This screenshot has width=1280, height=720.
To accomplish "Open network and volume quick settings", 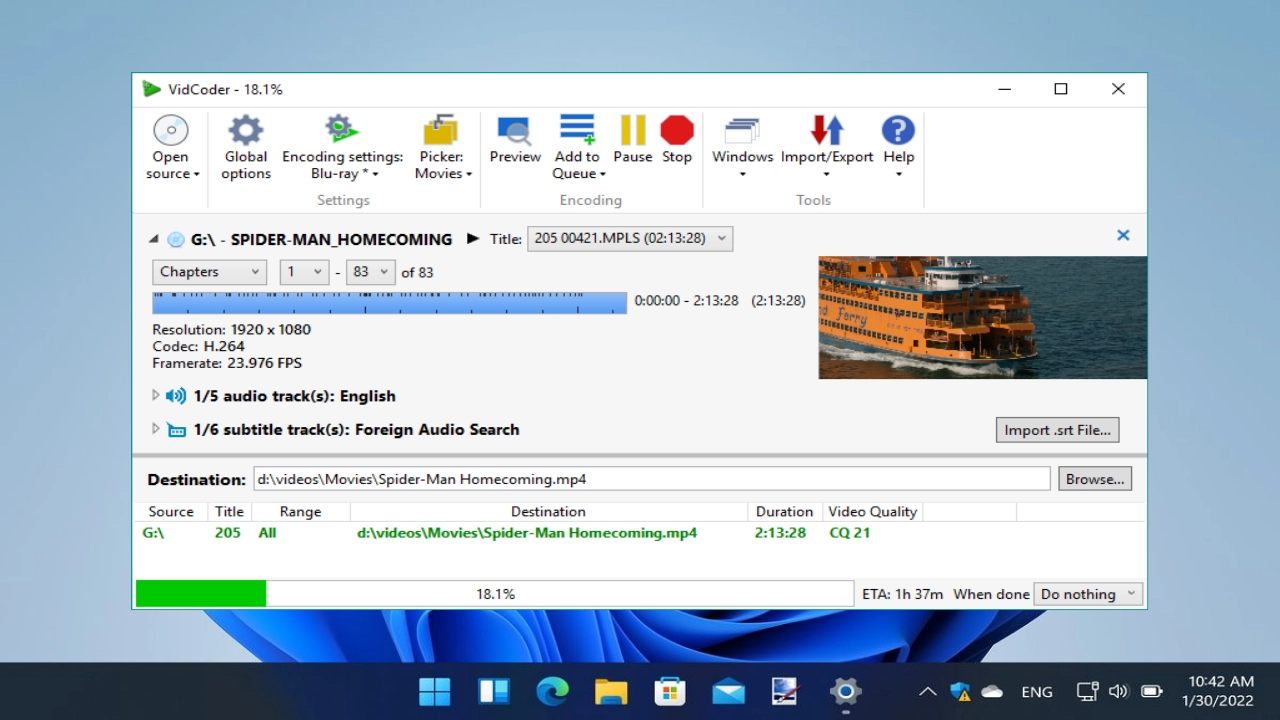I will 1119,691.
